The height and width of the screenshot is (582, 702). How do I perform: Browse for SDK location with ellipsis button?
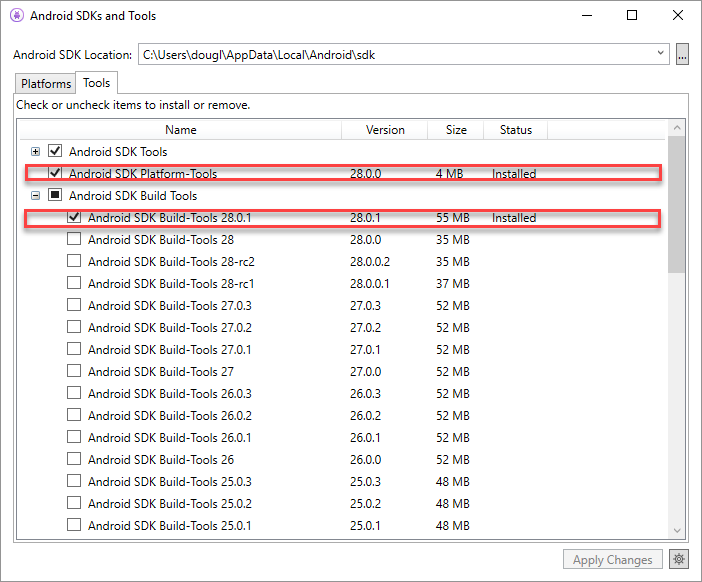coord(682,55)
